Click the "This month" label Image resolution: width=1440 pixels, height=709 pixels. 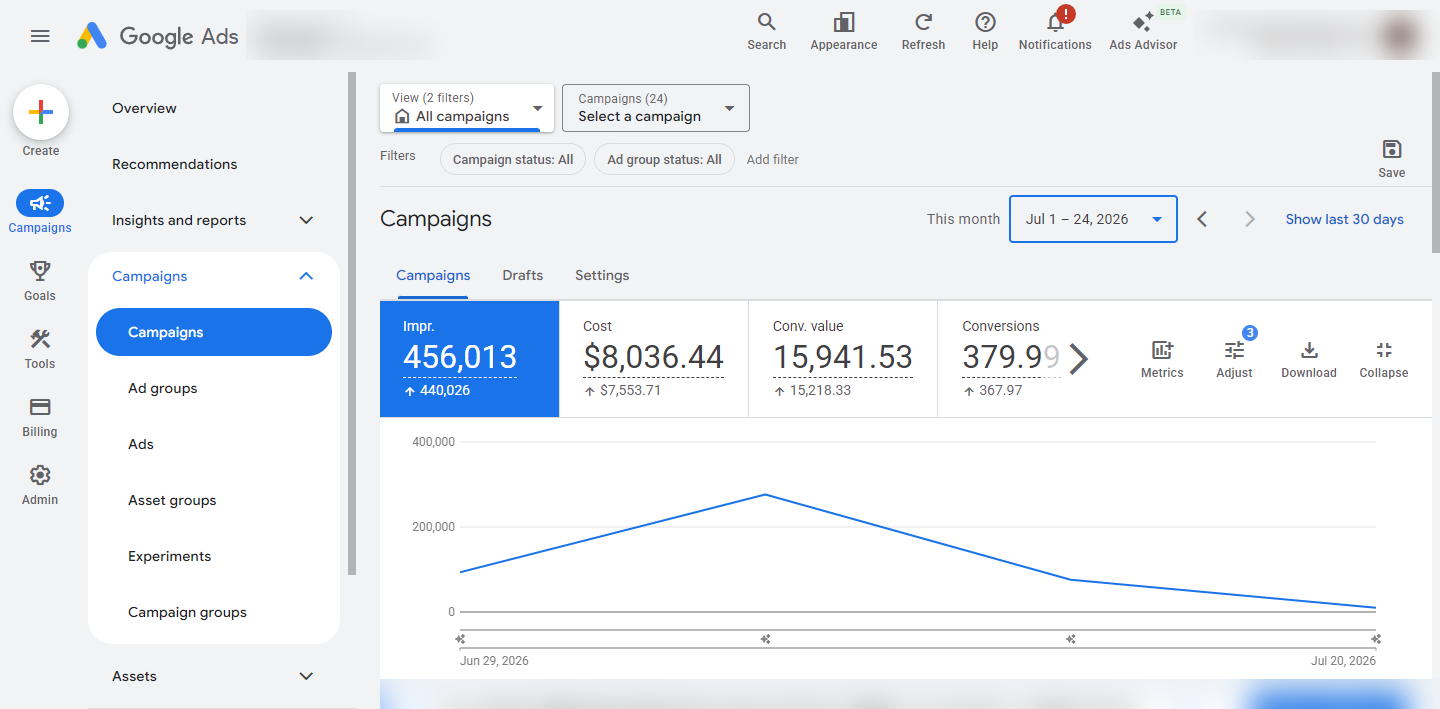pos(963,219)
